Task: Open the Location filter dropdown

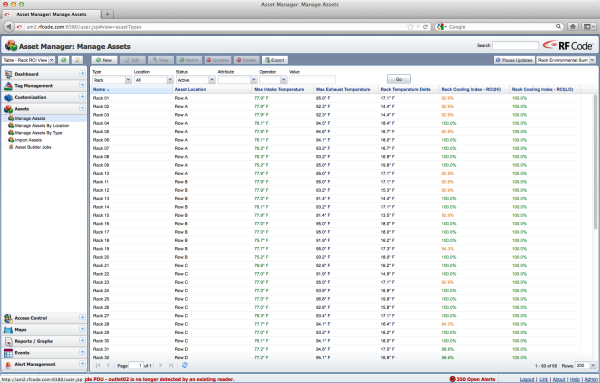Action: tap(170, 80)
